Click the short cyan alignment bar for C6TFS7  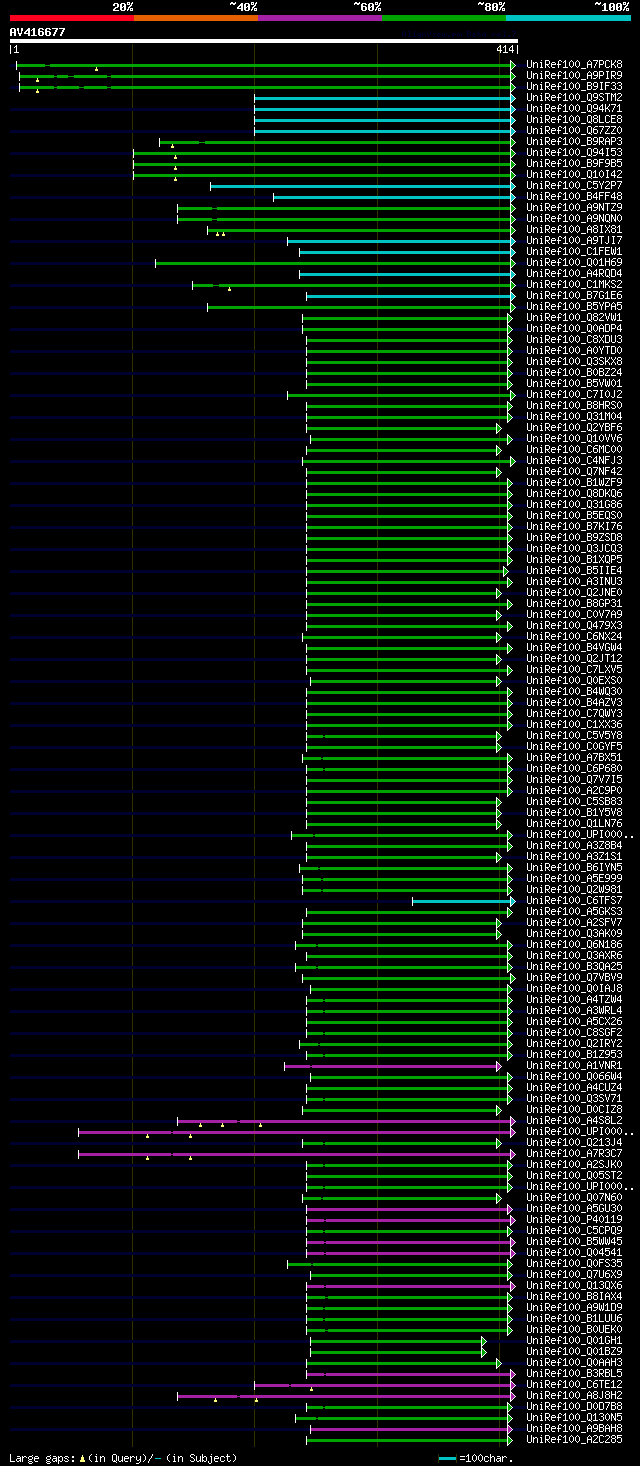(x=463, y=900)
